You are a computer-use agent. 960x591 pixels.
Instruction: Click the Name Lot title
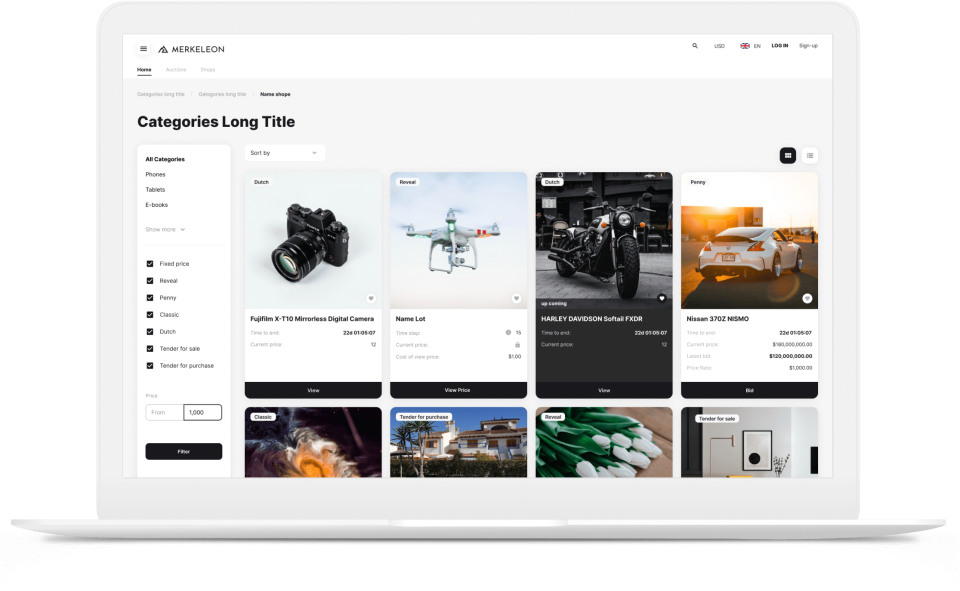click(410, 319)
